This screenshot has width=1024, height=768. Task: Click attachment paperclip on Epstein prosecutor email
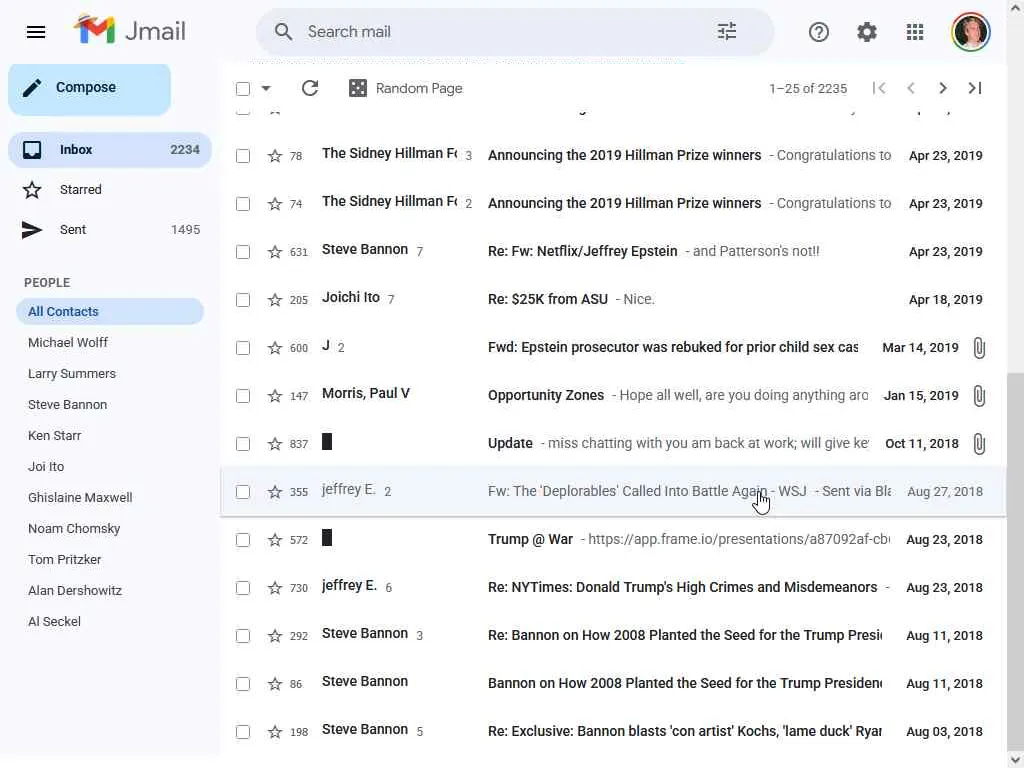[978, 348]
